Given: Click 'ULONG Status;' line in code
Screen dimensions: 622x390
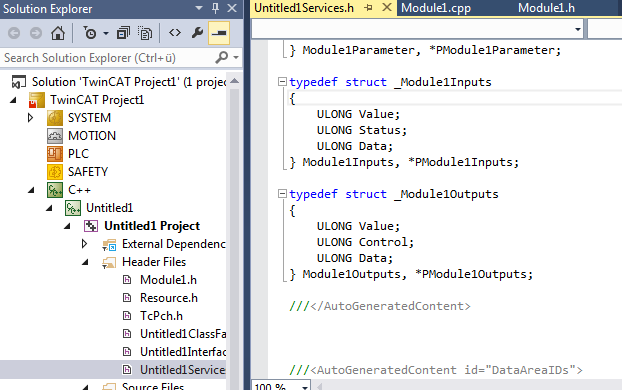Looking at the screenshot, I should [x=361, y=130].
